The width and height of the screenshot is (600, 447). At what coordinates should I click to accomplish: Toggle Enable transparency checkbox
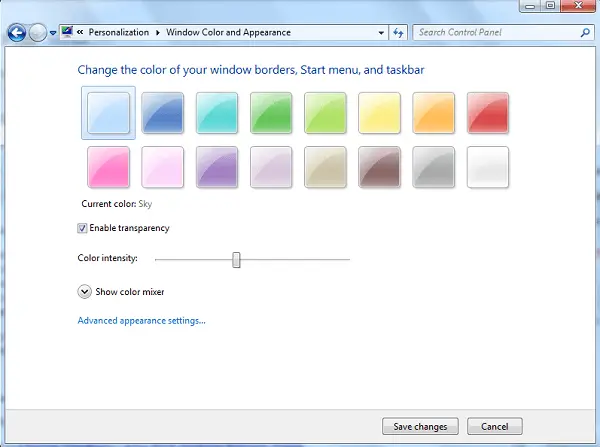tap(82, 228)
